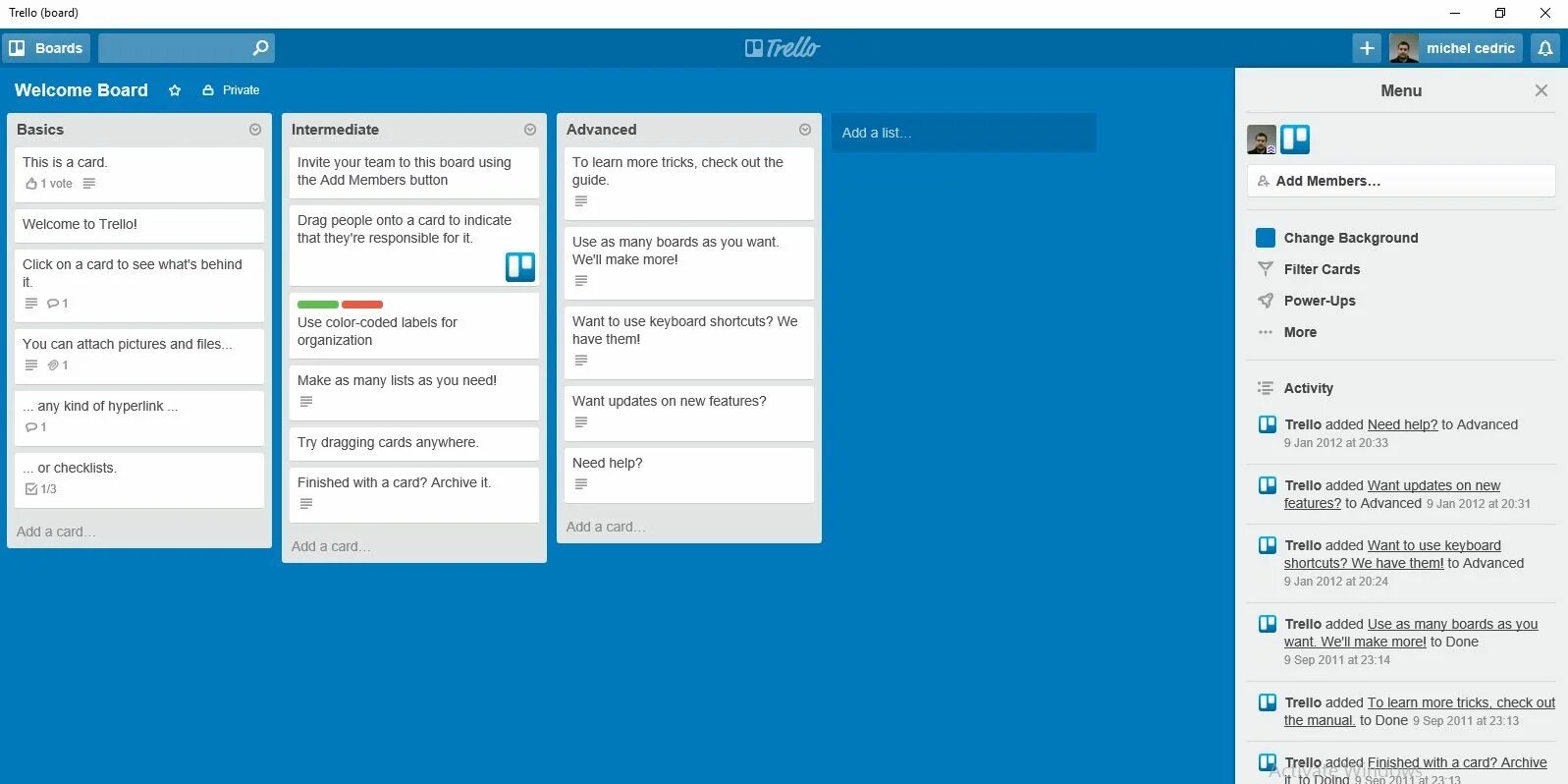This screenshot has width=1568, height=784.
Task: Click description icon on 'Need help?' card
Action: tap(581, 484)
